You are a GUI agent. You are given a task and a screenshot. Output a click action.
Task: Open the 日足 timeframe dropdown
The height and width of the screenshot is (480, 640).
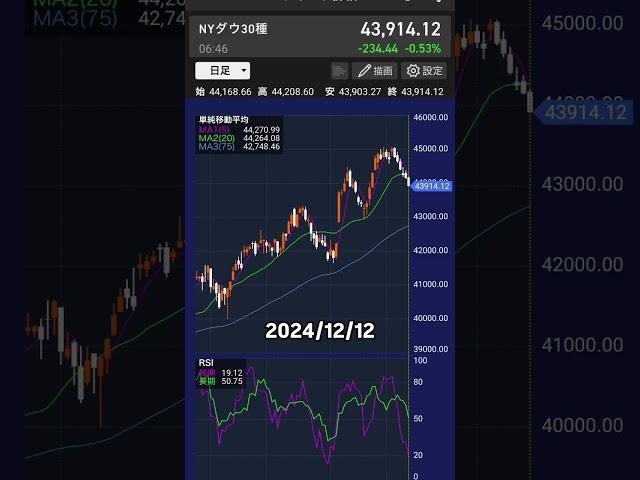click(222, 71)
